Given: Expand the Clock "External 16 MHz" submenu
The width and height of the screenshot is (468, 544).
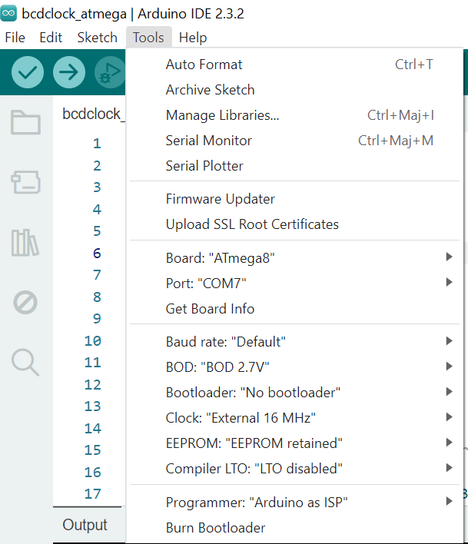Looking at the screenshot, I should [x=295, y=418].
